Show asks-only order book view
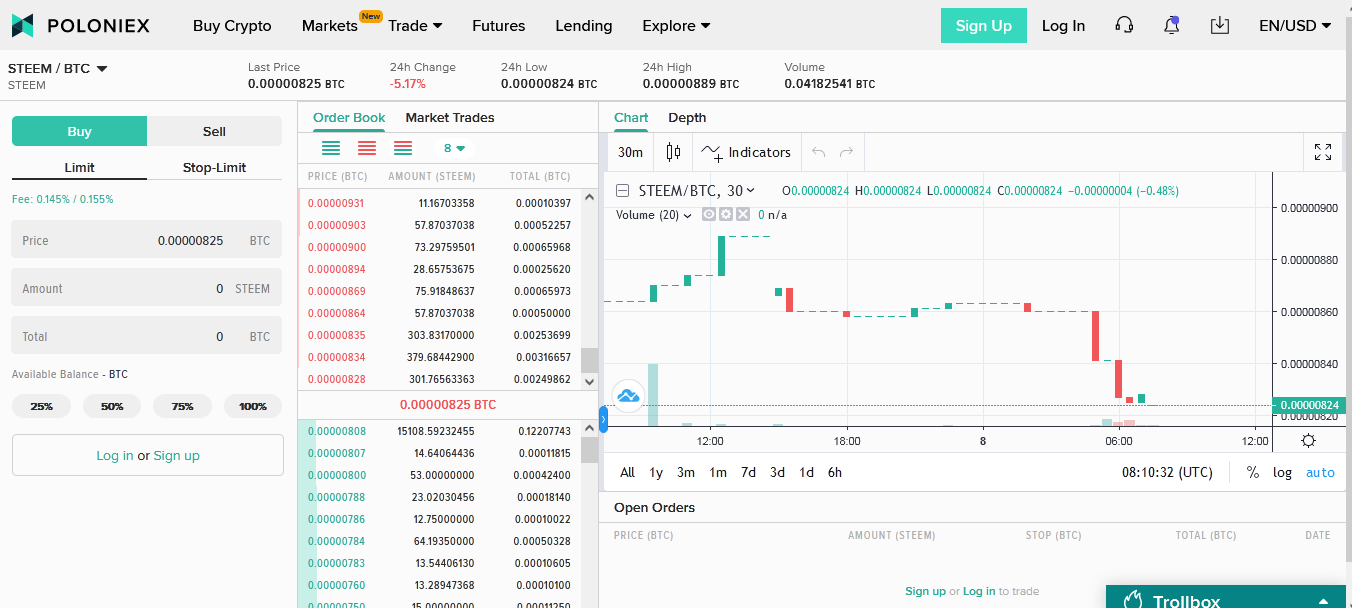Screen dimensions: 1352x608 point(367,148)
